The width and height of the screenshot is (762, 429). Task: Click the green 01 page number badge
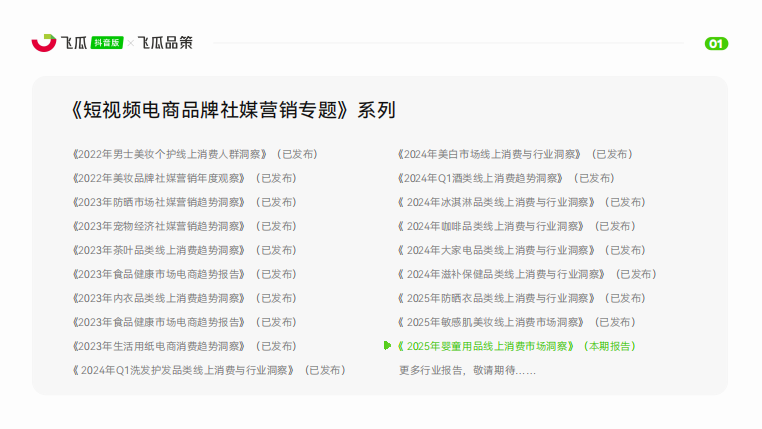pyautogui.click(x=716, y=44)
